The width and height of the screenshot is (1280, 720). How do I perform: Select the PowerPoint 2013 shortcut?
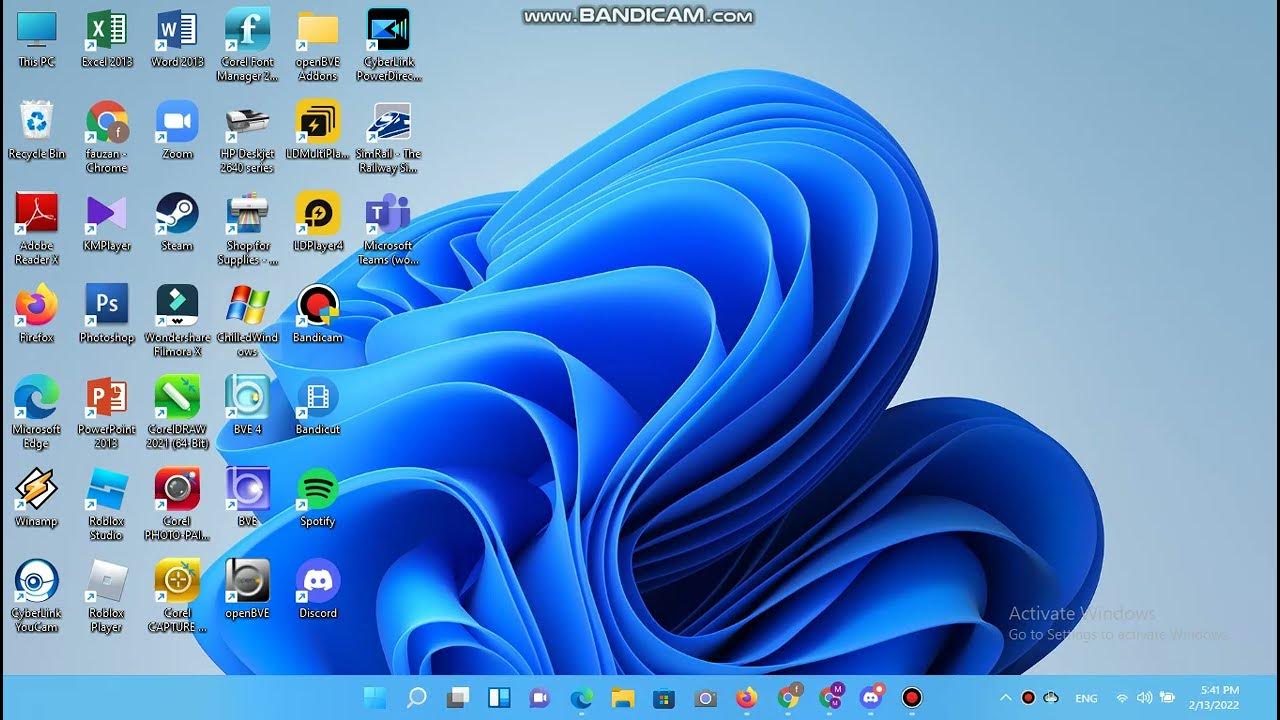coord(107,414)
